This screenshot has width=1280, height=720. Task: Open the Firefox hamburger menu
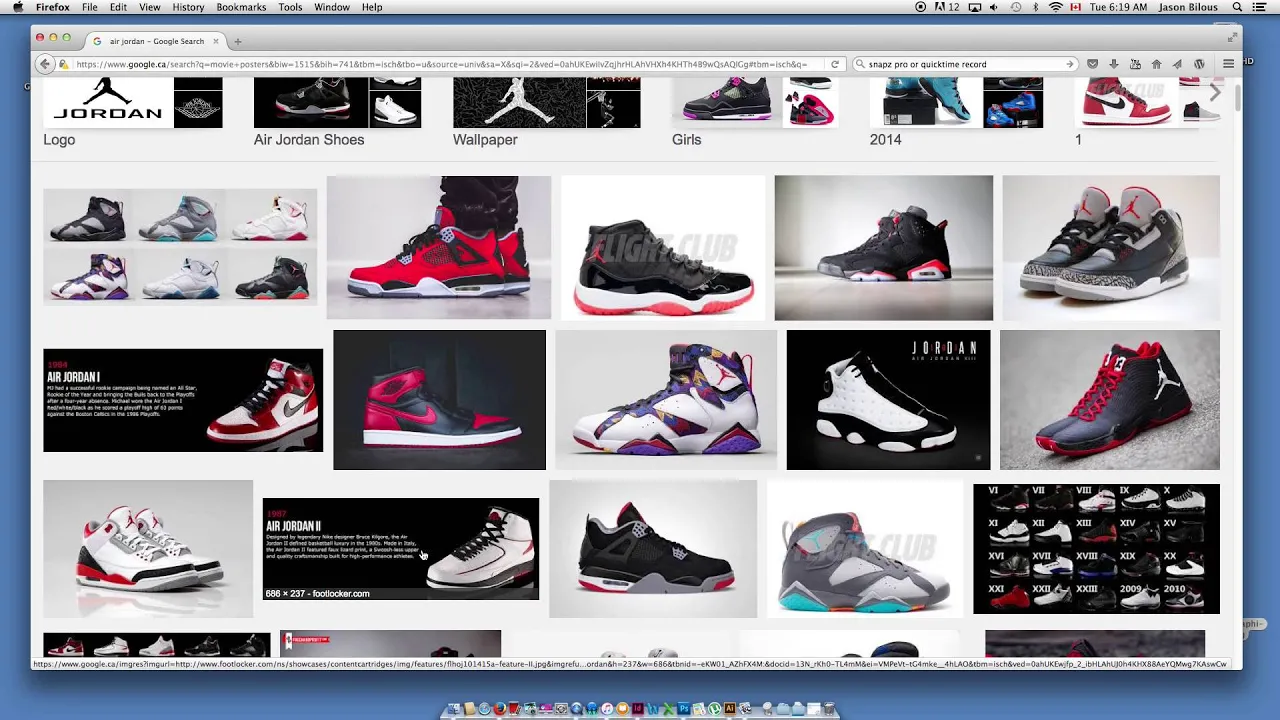tap(1228, 64)
